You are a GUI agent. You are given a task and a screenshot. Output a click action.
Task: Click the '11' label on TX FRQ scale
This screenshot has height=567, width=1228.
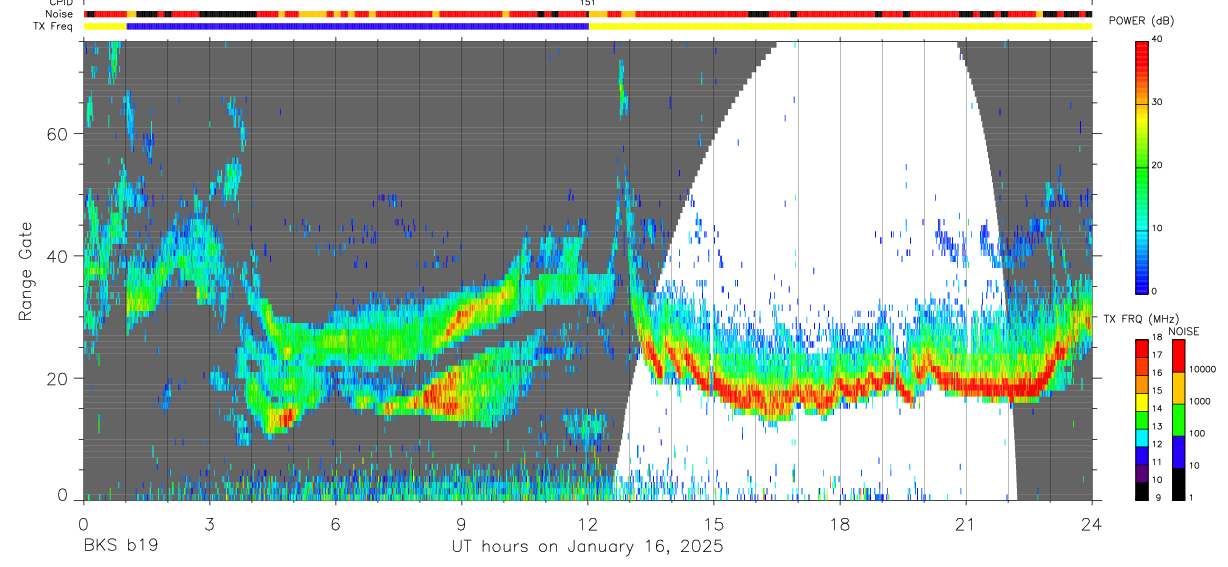coord(1156,462)
